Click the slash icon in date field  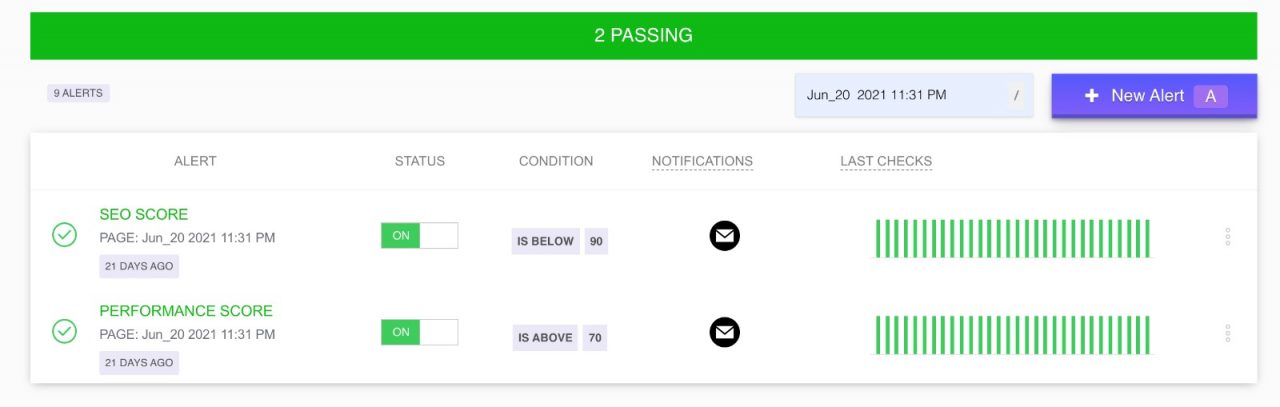1017,96
